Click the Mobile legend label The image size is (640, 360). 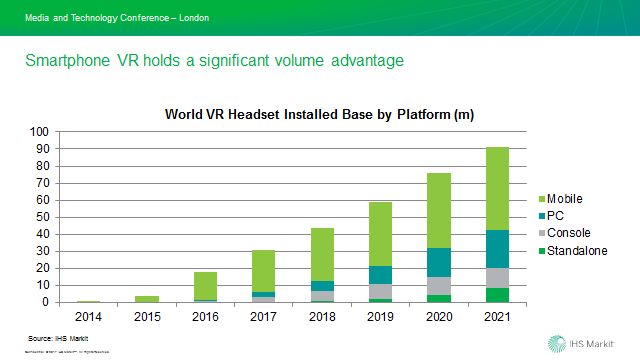(x=564, y=199)
